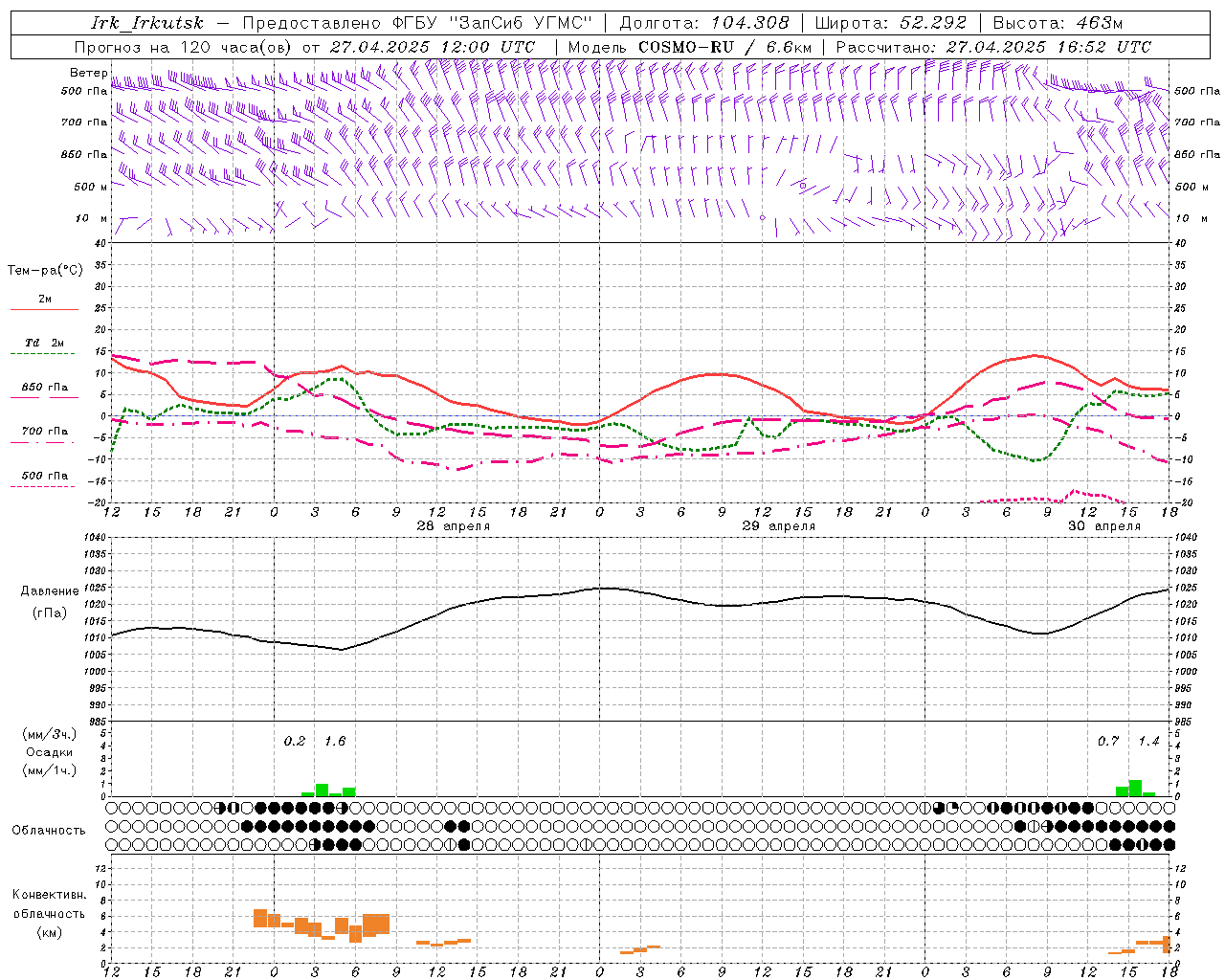Click the station name Irk_Irkutsk
1225x980 pixels.
(x=147, y=23)
